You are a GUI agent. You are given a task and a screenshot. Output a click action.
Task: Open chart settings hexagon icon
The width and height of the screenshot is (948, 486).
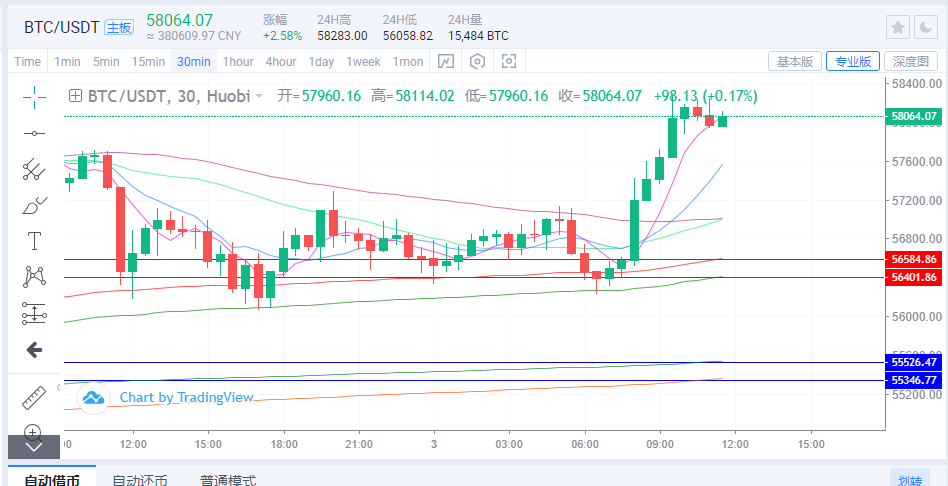click(478, 62)
